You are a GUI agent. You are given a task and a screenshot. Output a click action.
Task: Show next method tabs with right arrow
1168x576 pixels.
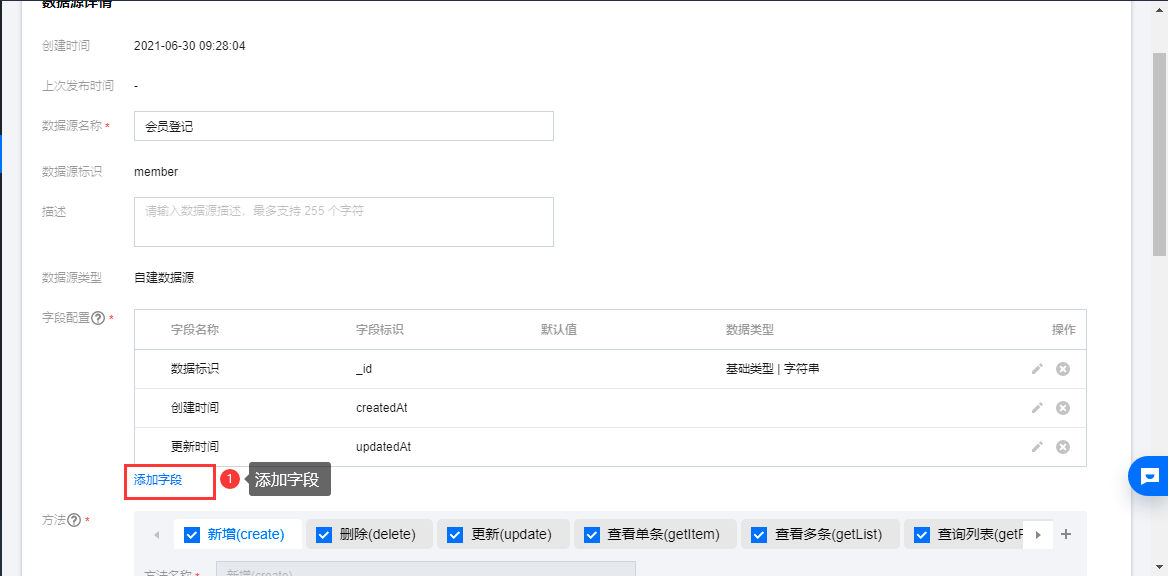click(x=1038, y=534)
